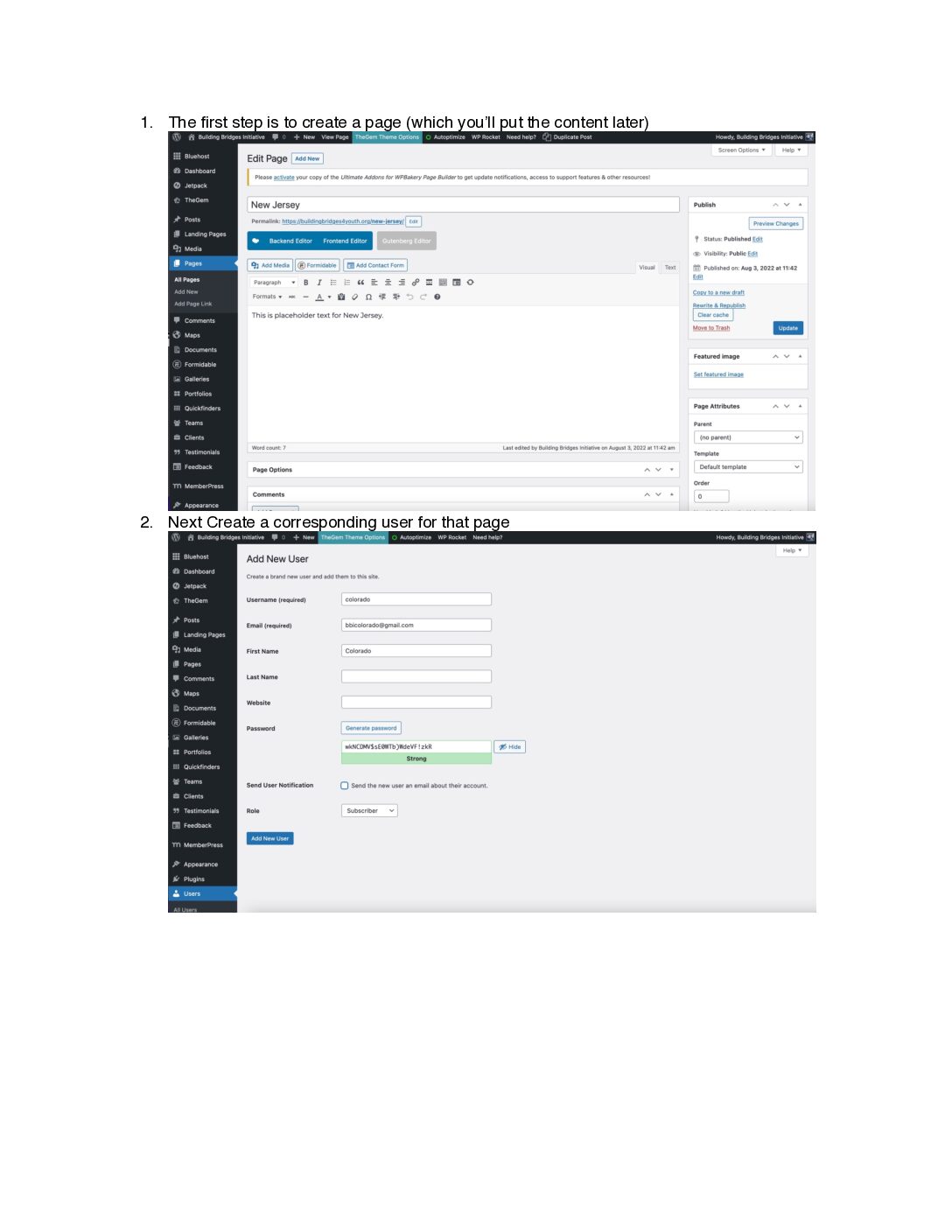The height and width of the screenshot is (1232, 952).
Task: Expand the Template dropdown showing Default template
Action: coord(748,467)
